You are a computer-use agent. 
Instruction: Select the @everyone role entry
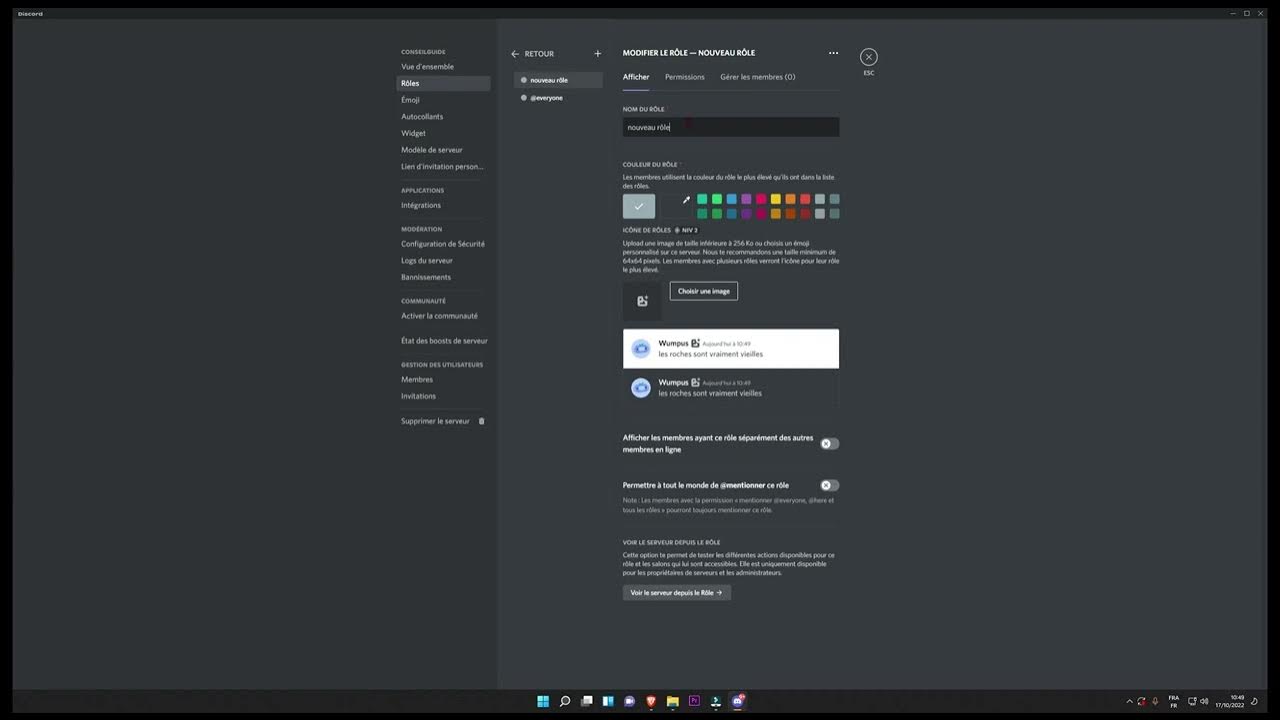pos(558,98)
